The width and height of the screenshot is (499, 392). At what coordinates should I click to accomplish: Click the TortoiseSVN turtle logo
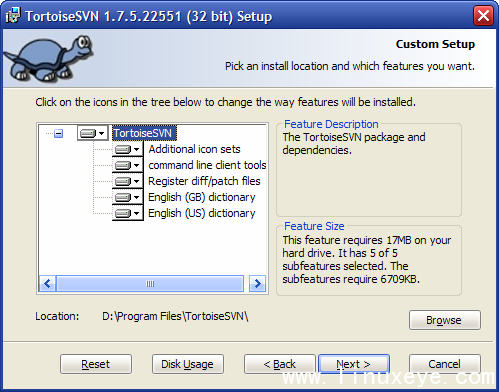(x=49, y=58)
